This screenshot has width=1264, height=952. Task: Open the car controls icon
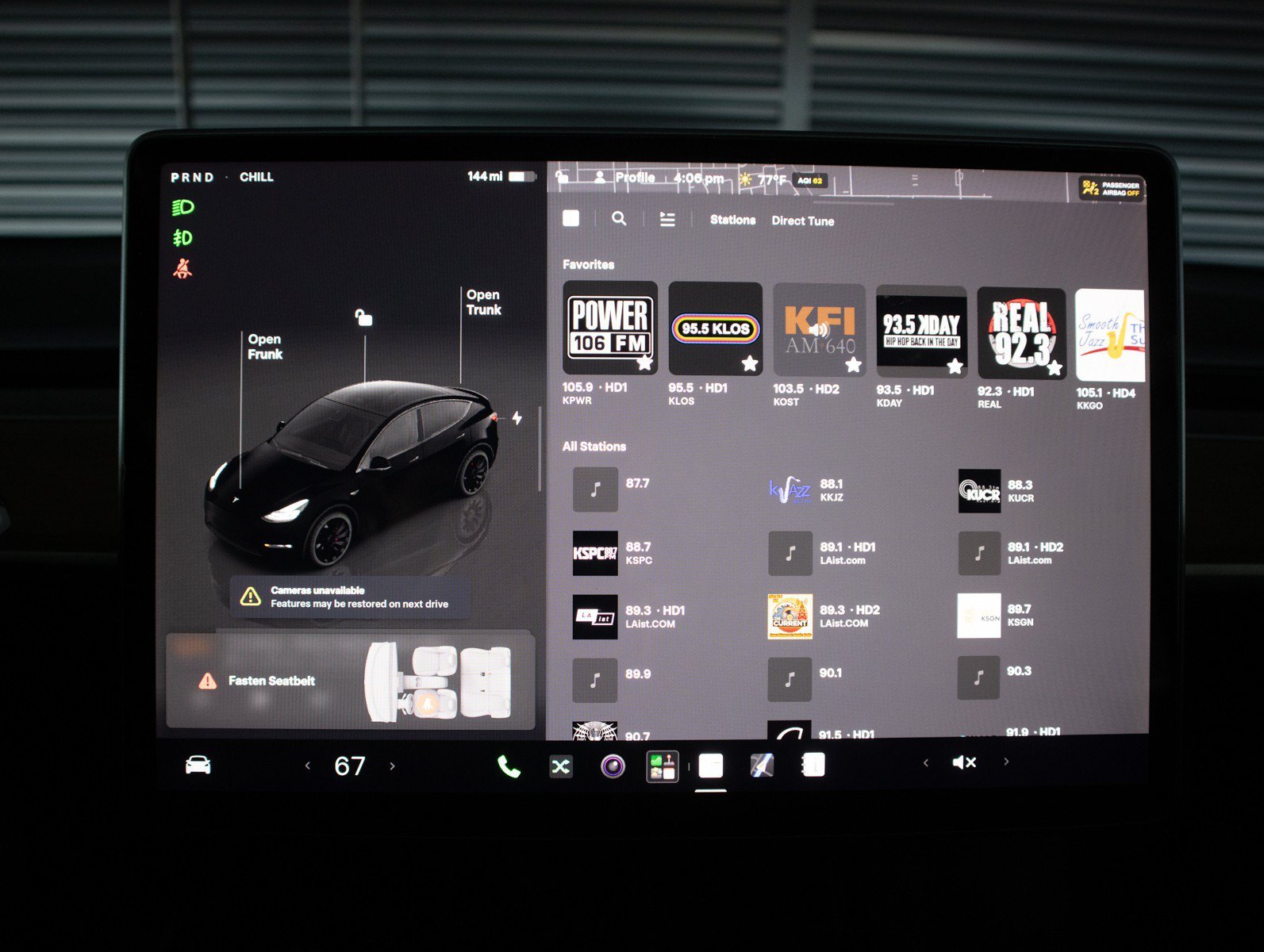198,765
